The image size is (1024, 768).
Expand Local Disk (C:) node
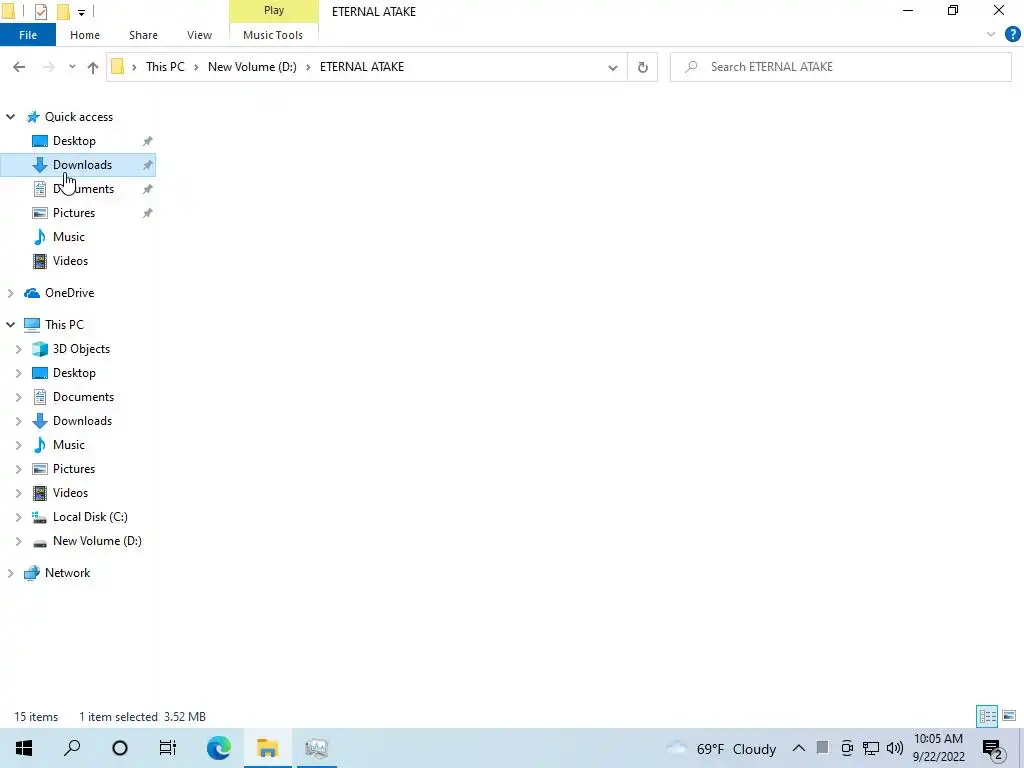(x=18, y=517)
